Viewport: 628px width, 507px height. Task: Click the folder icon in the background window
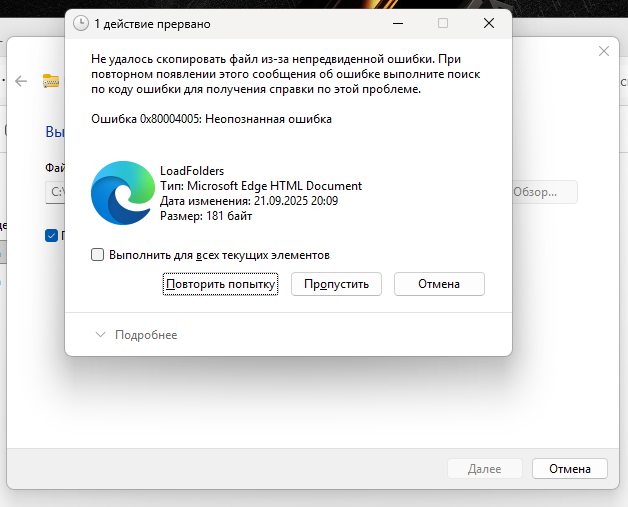(51, 82)
